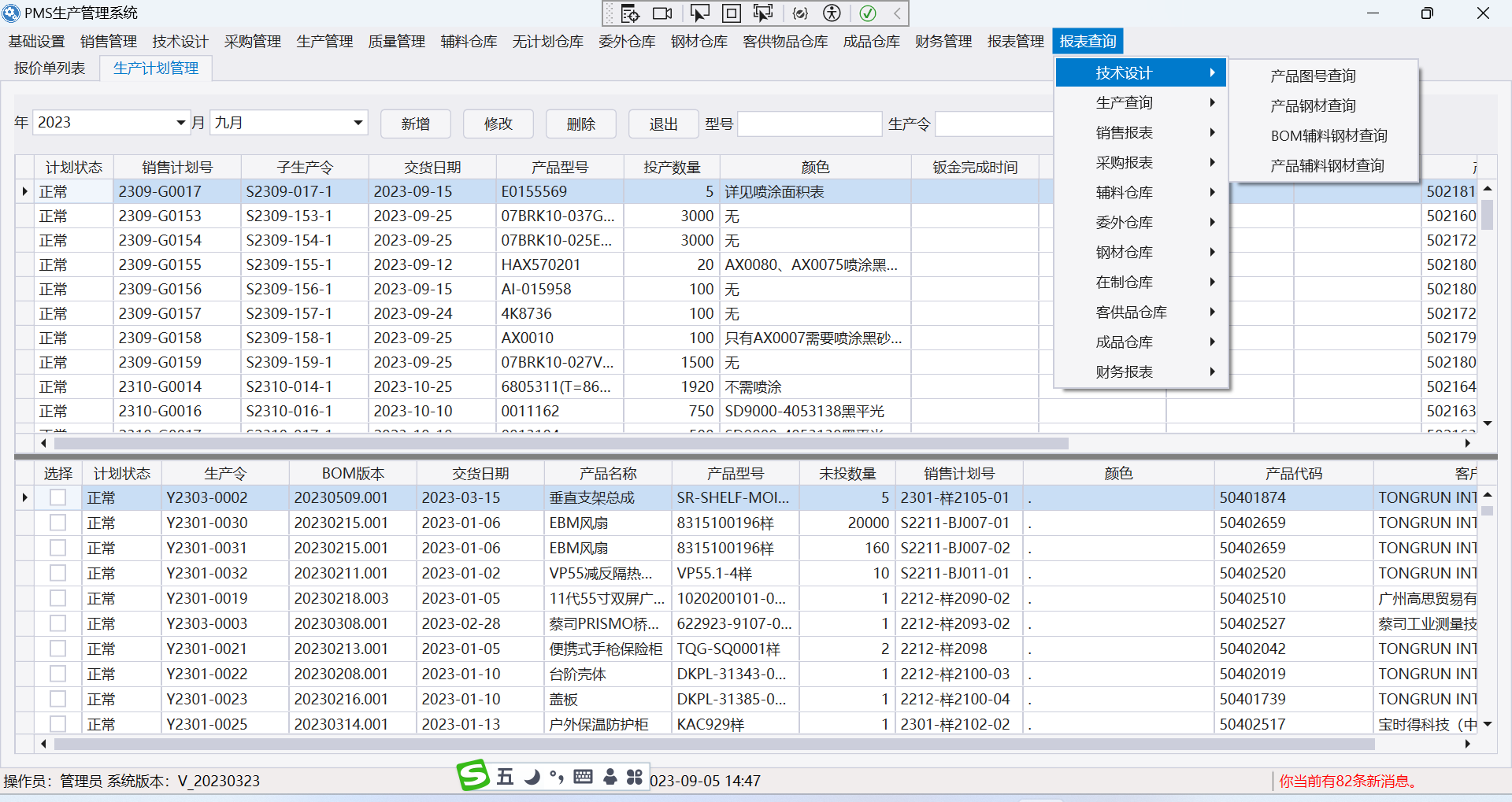Viewport: 1512px width, 802px height.
Task: Click the display layout square icon
Action: pos(732,13)
